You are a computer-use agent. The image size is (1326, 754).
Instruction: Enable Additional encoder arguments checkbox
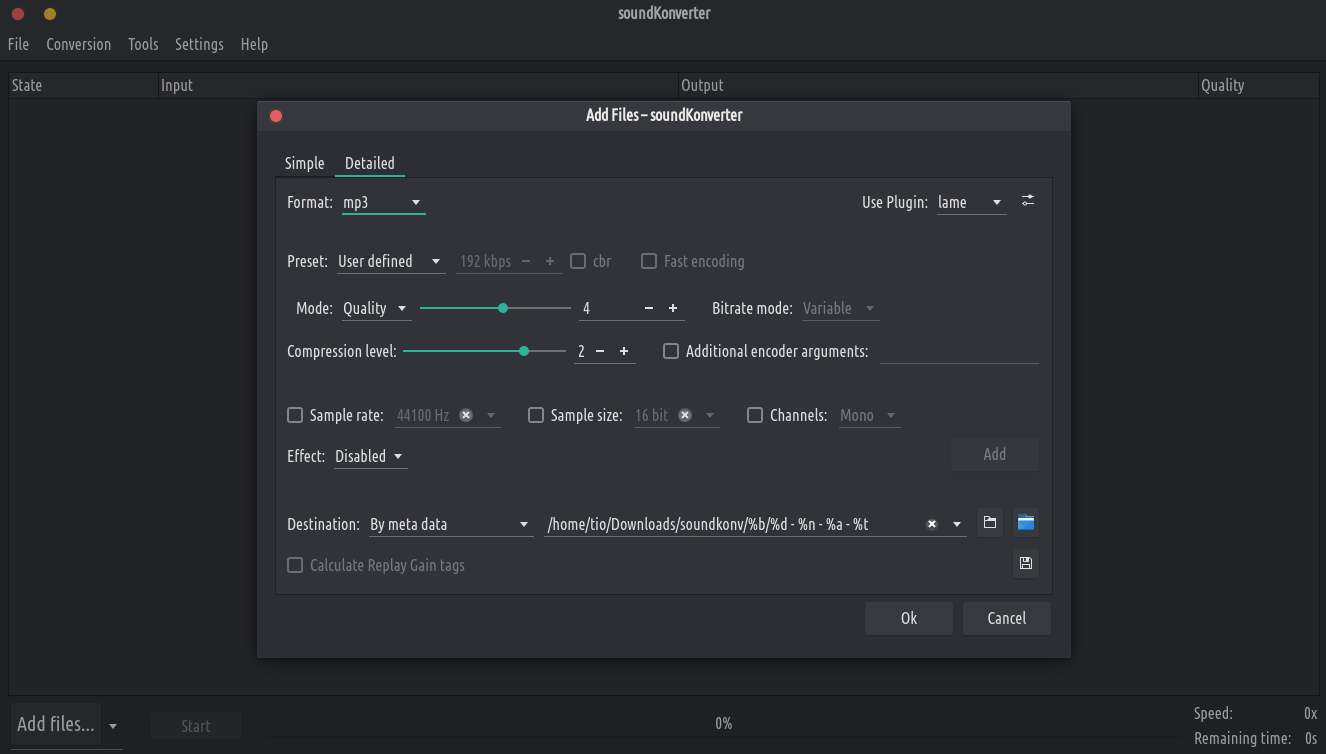coord(766,351)
